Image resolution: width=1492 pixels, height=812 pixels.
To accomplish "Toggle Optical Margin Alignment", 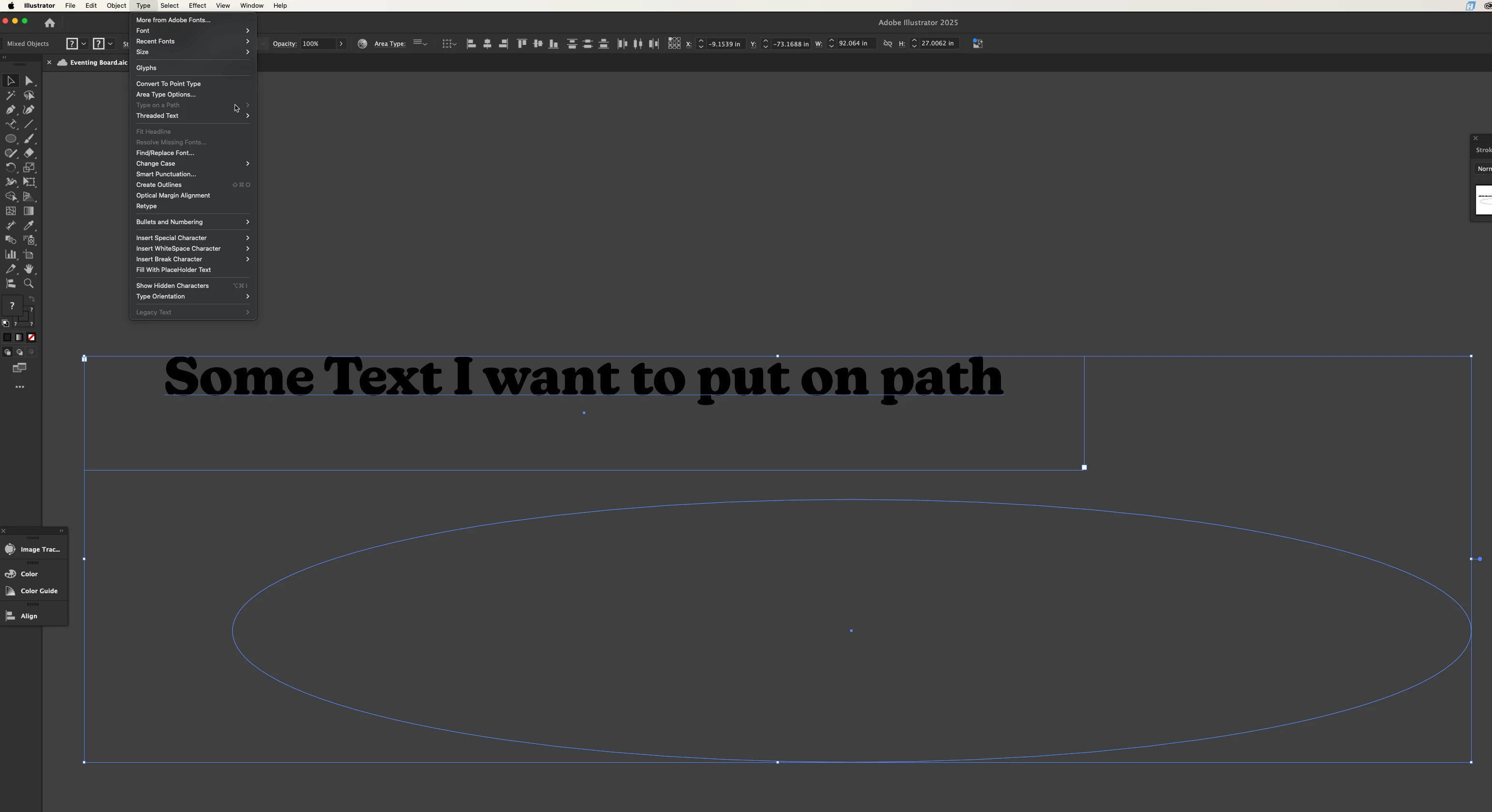I will [x=173, y=195].
